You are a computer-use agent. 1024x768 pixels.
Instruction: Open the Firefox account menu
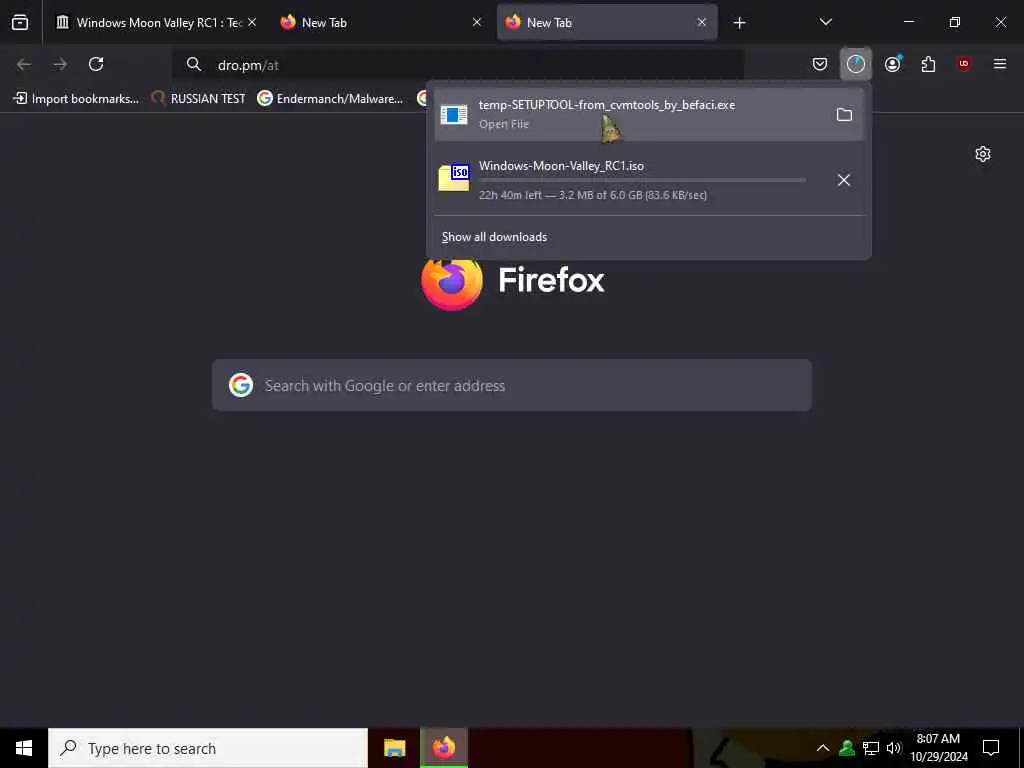click(892, 64)
